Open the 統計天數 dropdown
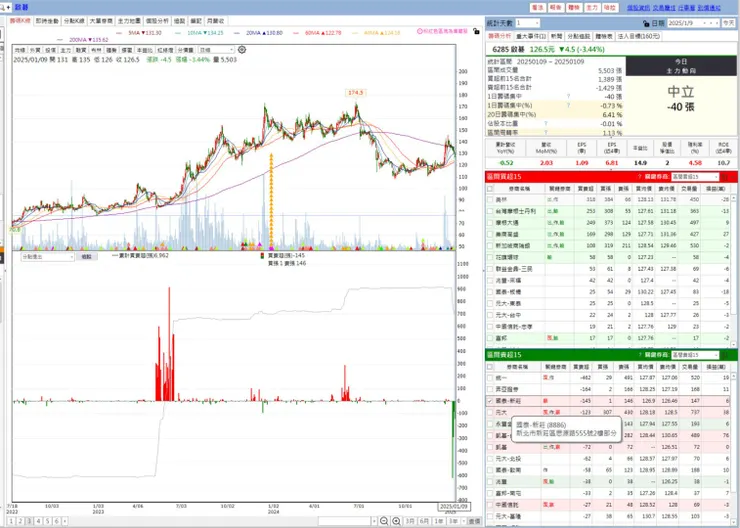The image size is (740, 528). point(528,23)
